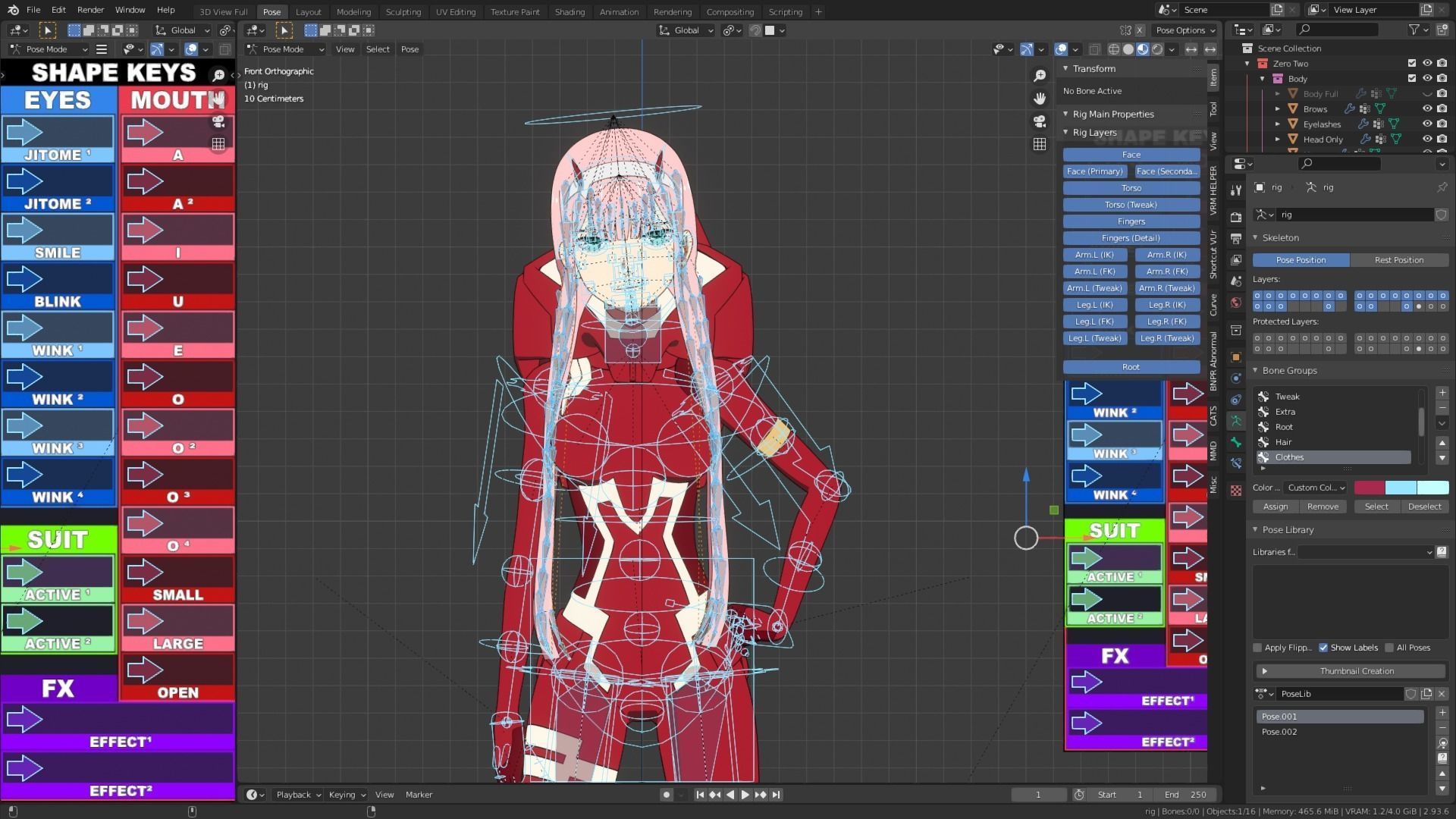
Task: Enable the Apply Flipped checkbox
Action: pos(1257,648)
